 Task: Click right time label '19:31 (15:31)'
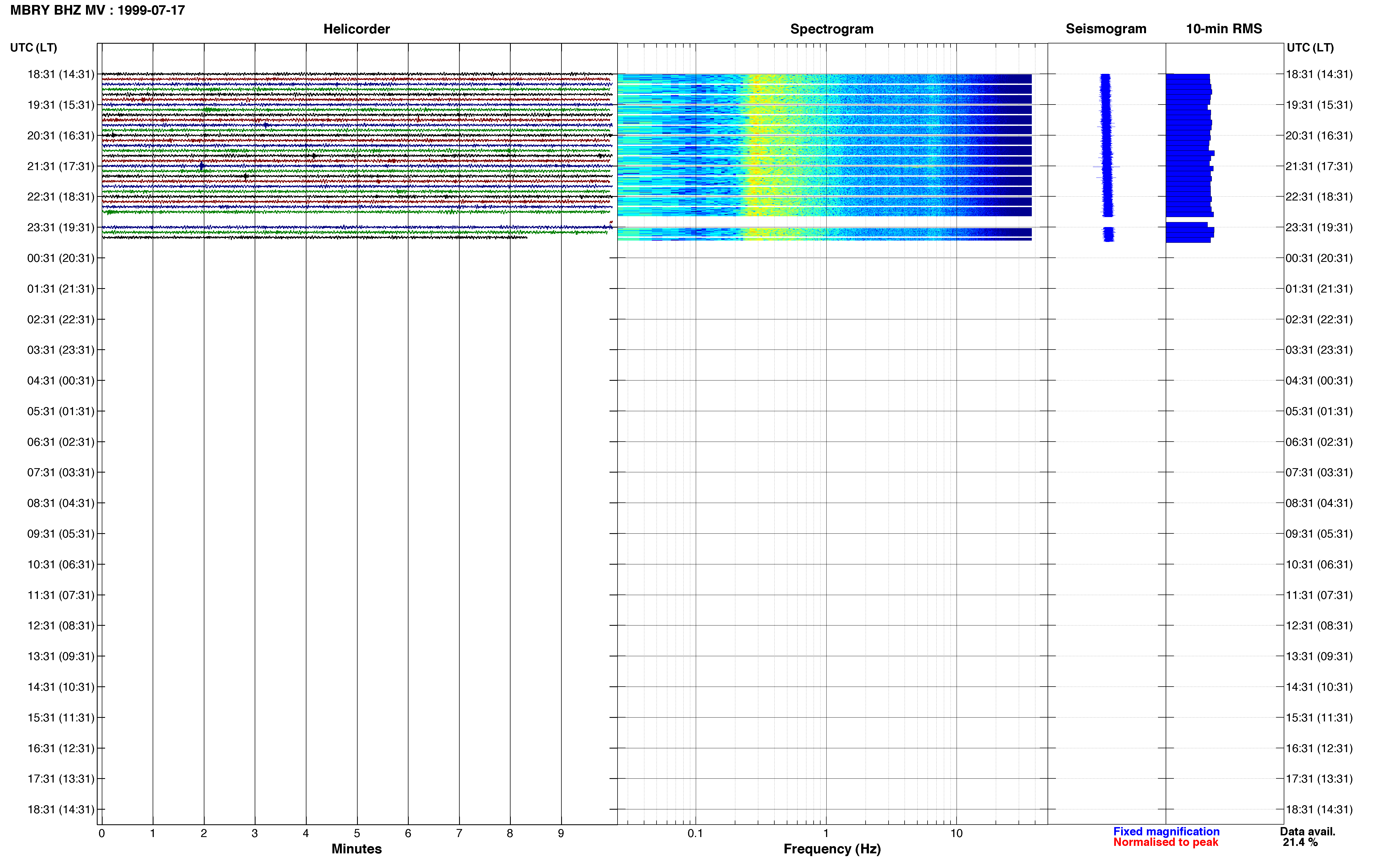pos(1319,105)
